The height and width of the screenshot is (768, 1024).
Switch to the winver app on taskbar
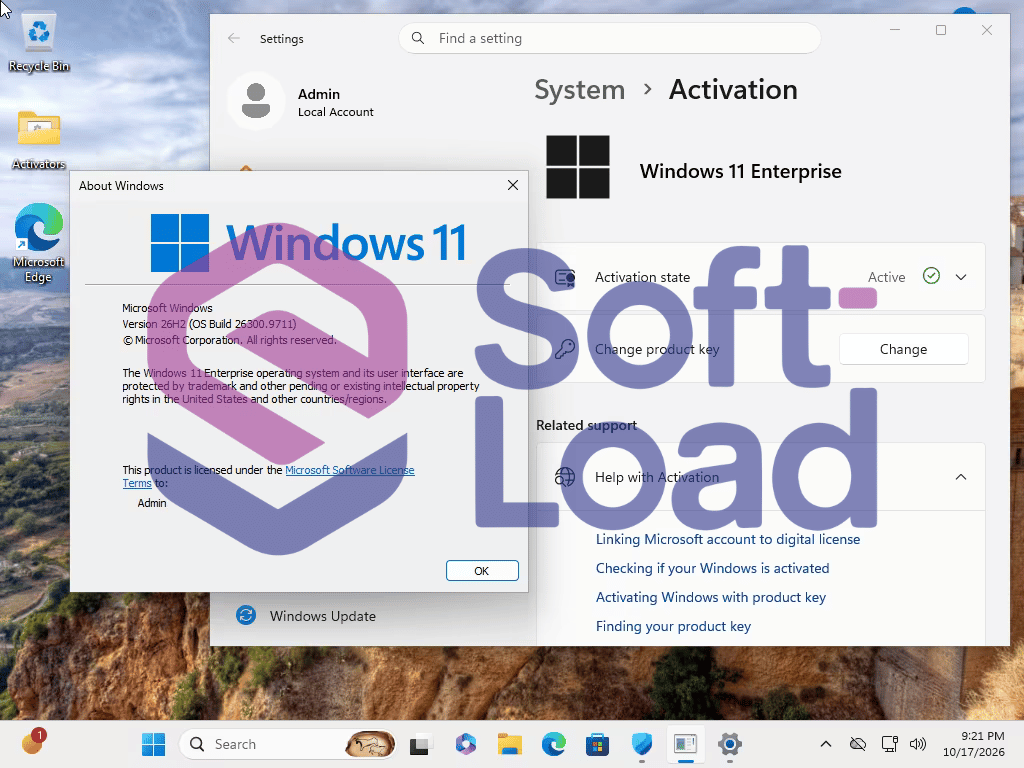pyautogui.click(x=686, y=744)
